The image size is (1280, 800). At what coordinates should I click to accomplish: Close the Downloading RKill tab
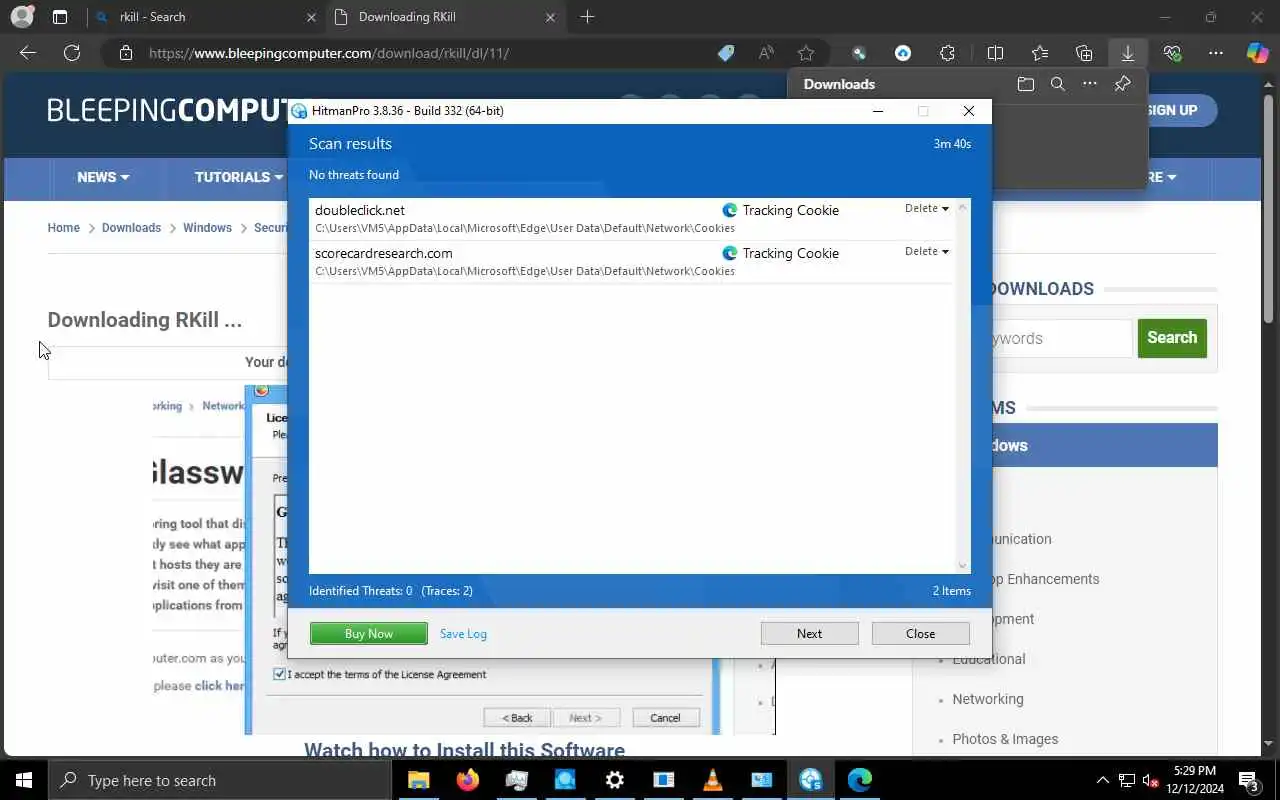[550, 17]
